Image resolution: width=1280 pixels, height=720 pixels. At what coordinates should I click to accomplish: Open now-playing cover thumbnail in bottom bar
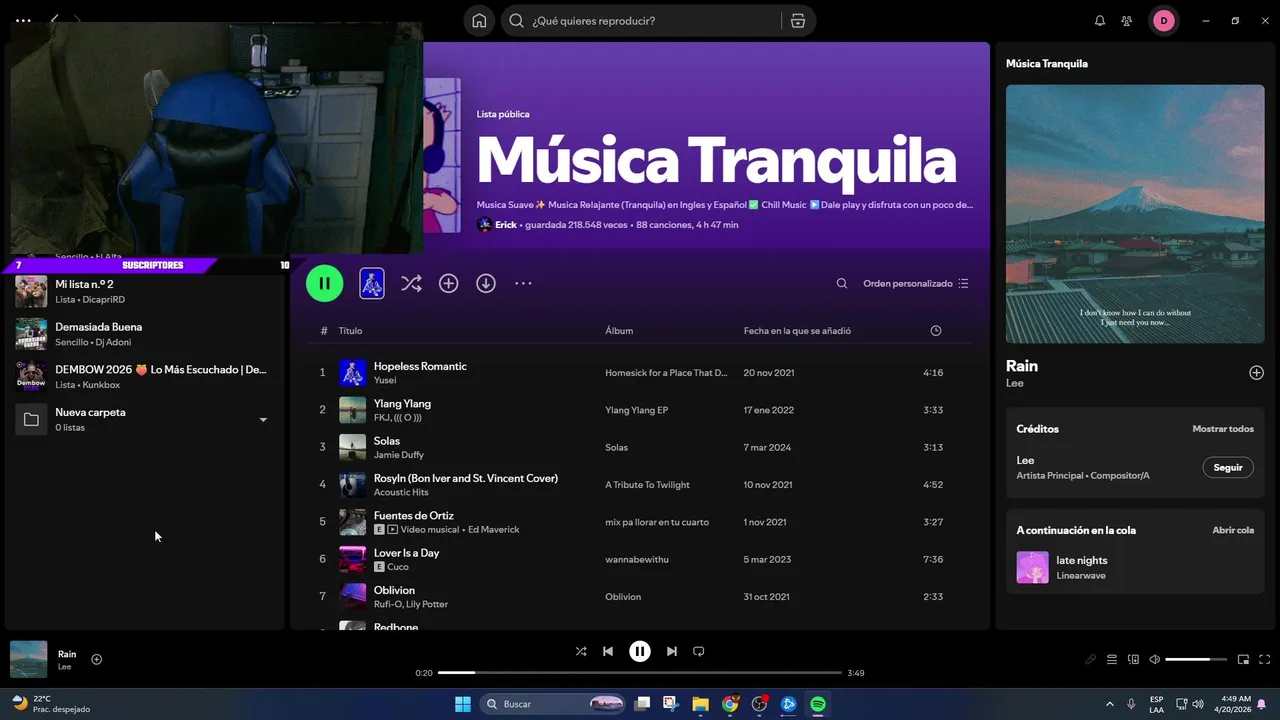point(28,660)
